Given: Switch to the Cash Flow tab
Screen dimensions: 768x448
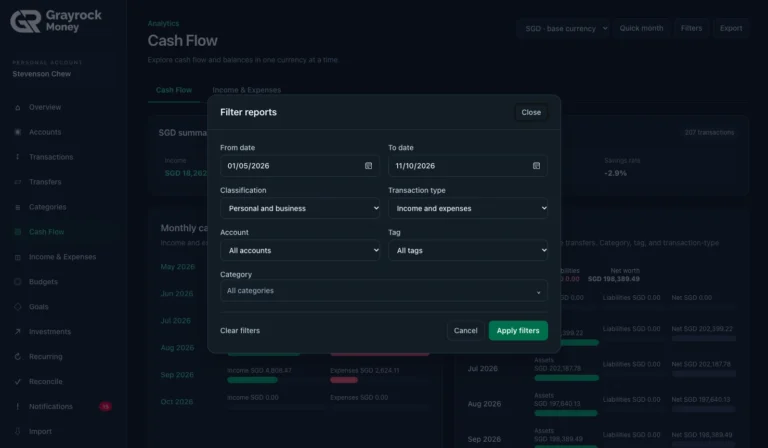Looking at the screenshot, I should (x=174, y=90).
